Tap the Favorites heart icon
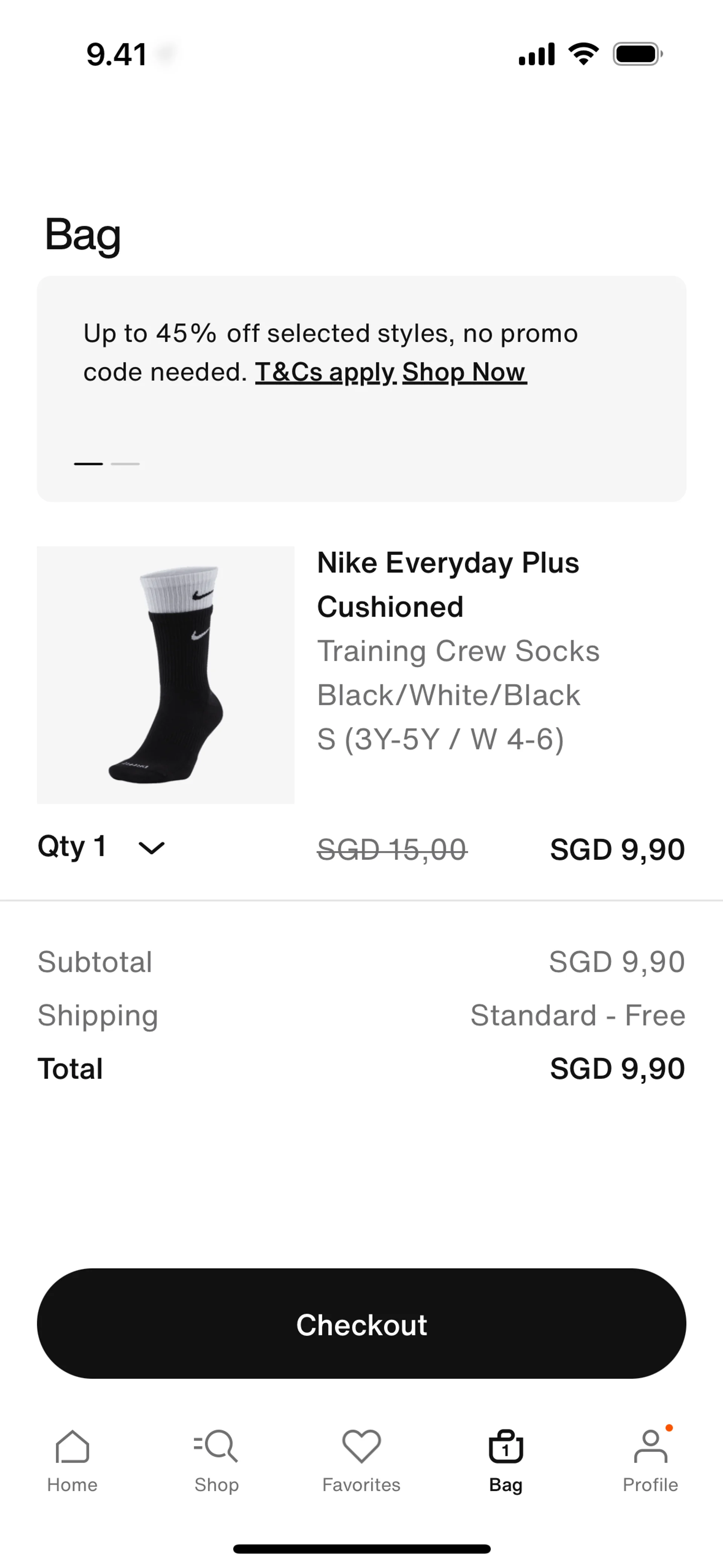 (361, 1446)
